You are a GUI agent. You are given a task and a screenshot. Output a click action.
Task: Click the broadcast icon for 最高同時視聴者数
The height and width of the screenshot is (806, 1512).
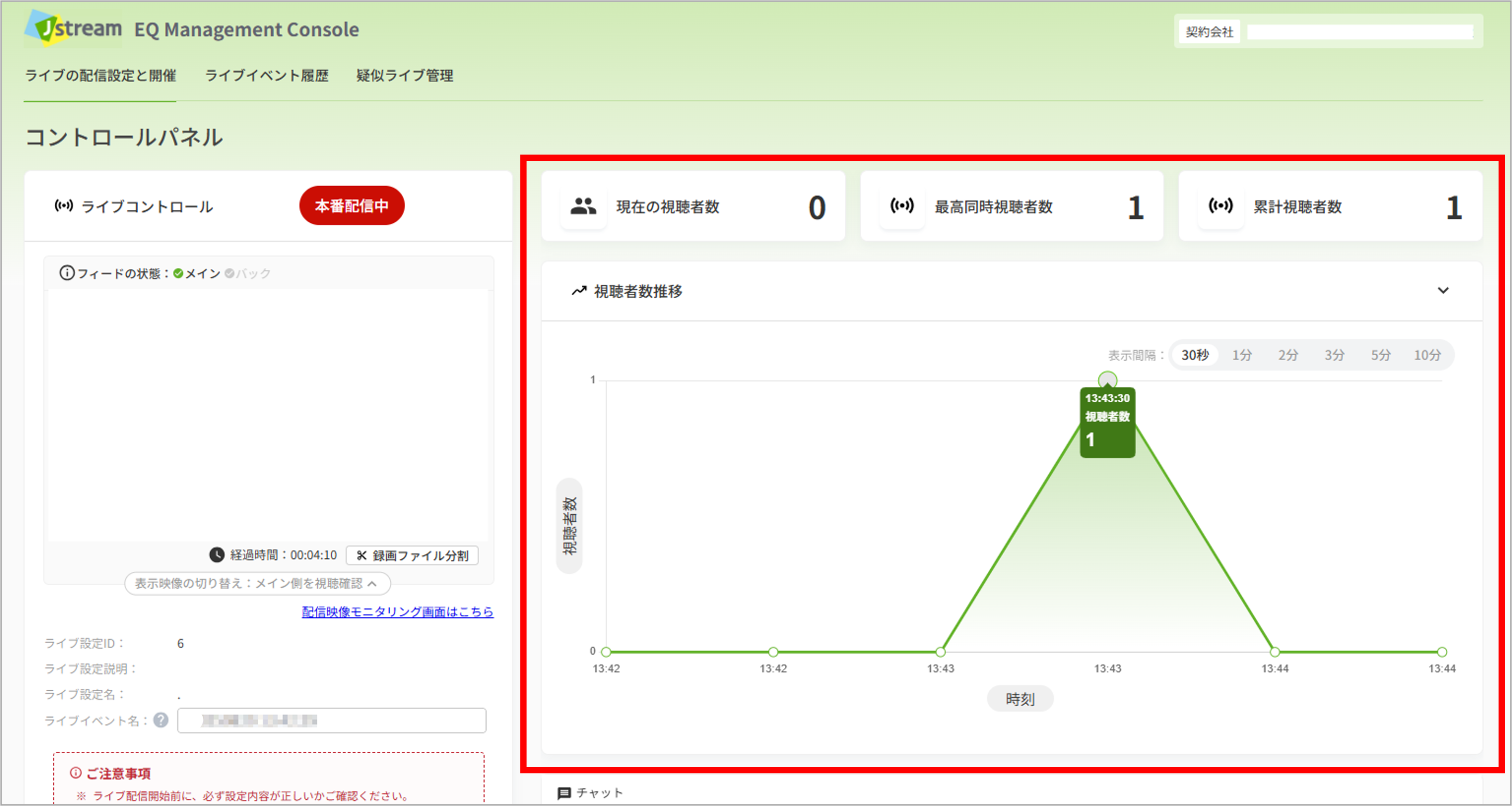(x=902, y=205)
